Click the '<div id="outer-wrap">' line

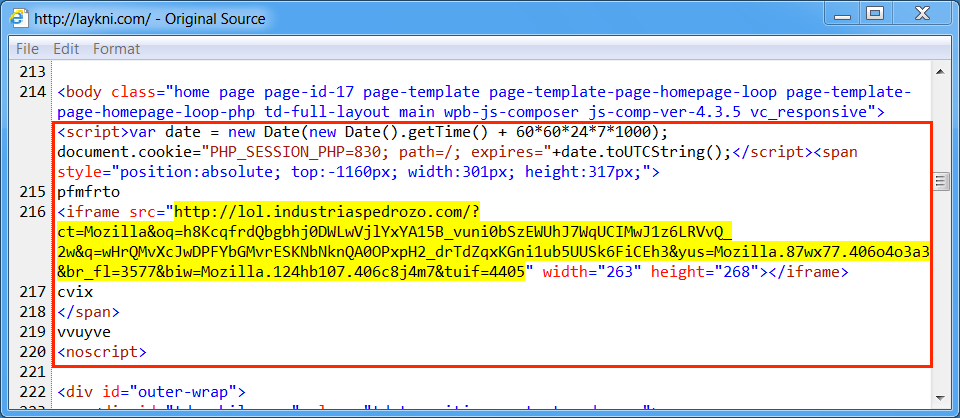click(x=152, y=392)
